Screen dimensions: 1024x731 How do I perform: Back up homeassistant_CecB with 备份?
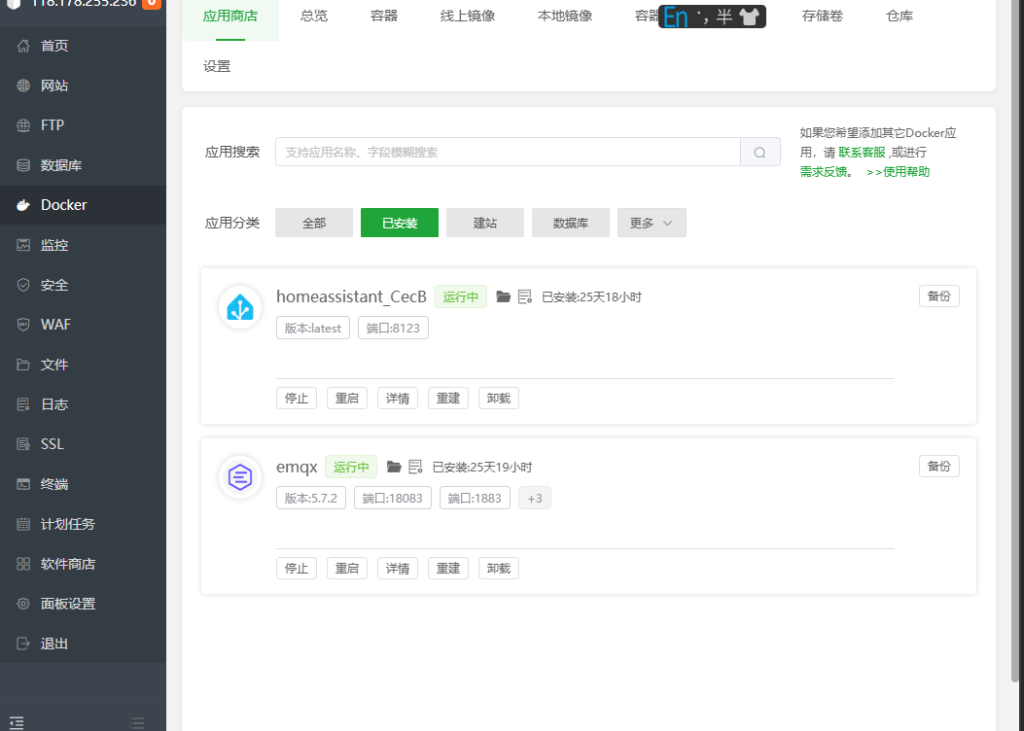(939, 296)
